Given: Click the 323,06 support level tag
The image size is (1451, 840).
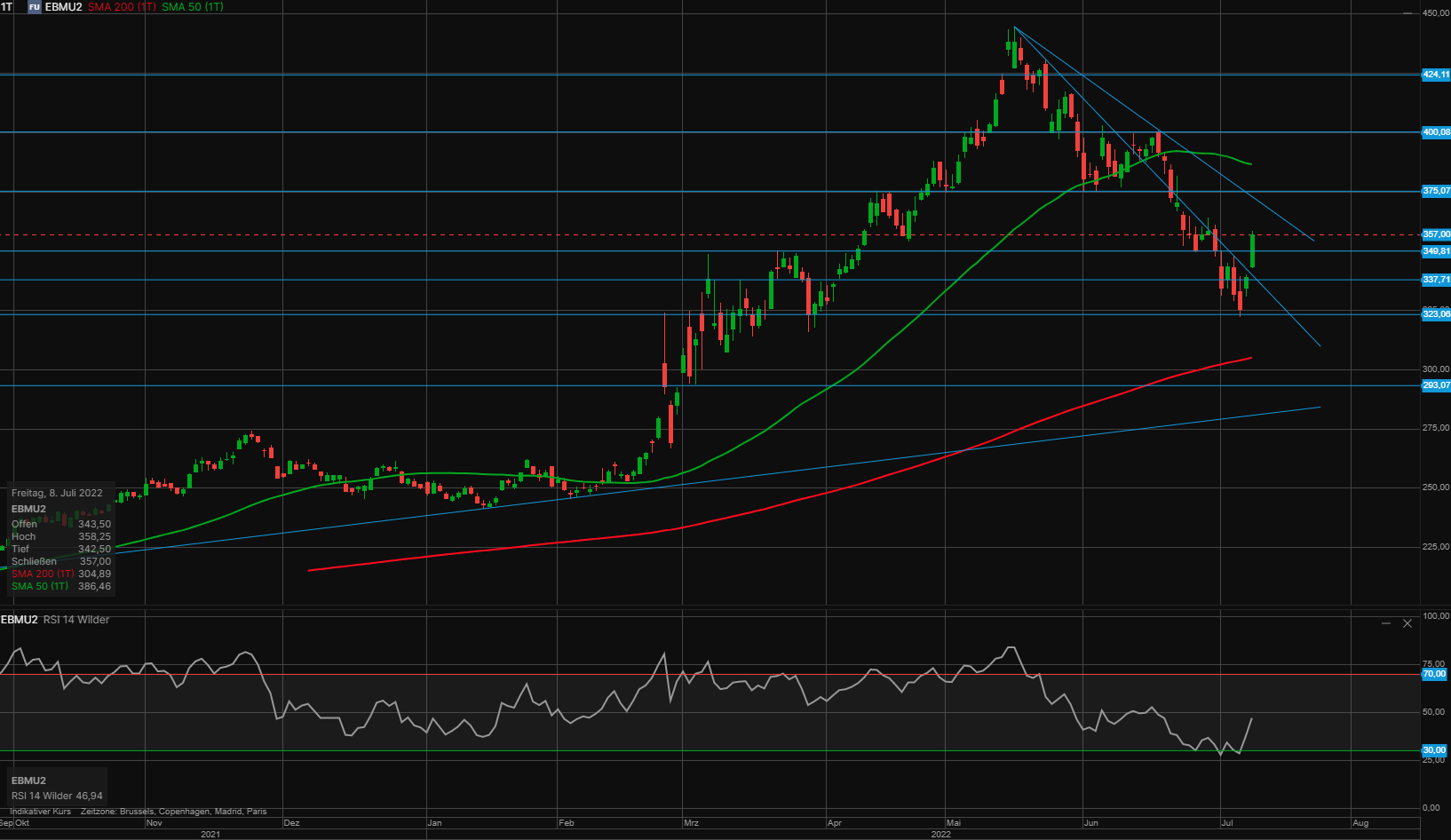Looking at the screenshot, I should 1435,314.
